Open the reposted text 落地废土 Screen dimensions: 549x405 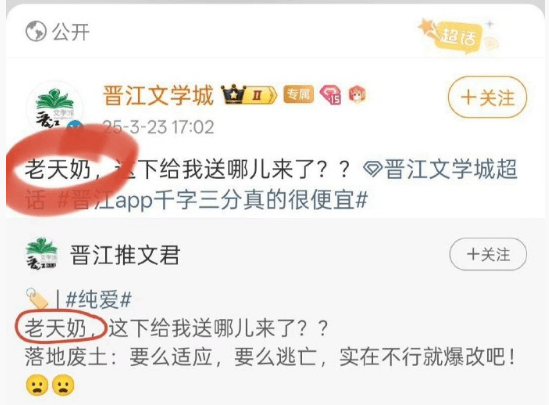click(x=65, y=357)
